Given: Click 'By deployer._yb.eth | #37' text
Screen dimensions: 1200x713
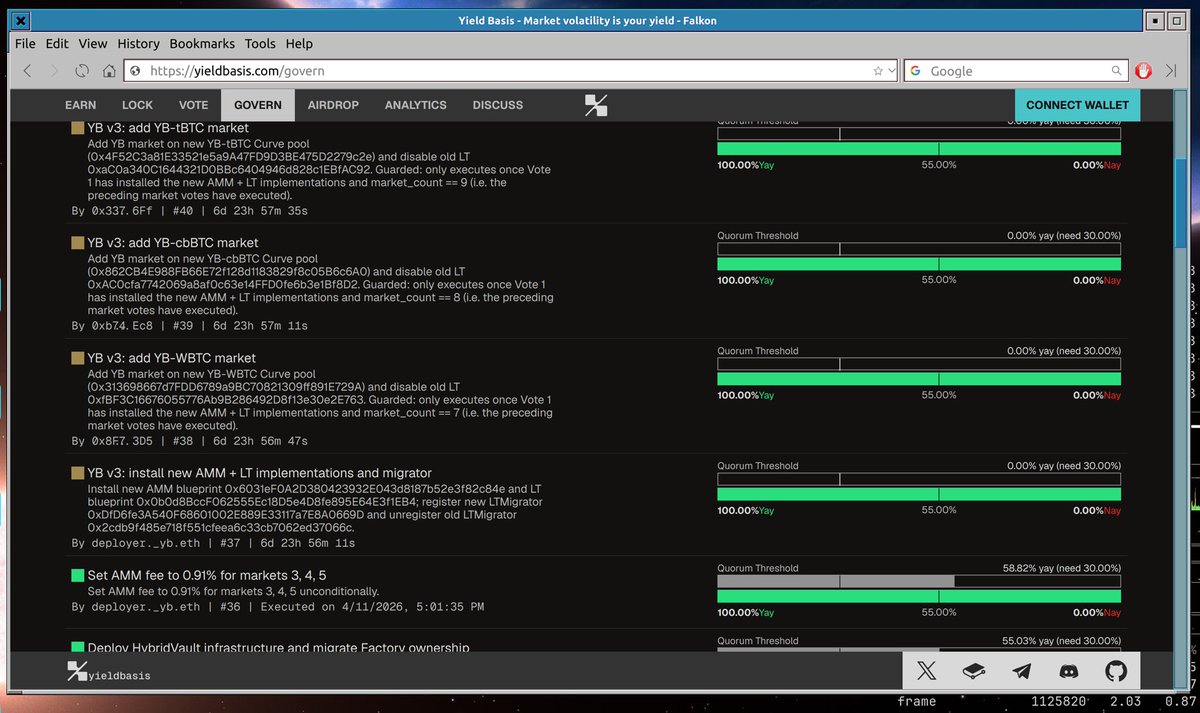Looking at the screenshot, I should click(x=158, y=543).
